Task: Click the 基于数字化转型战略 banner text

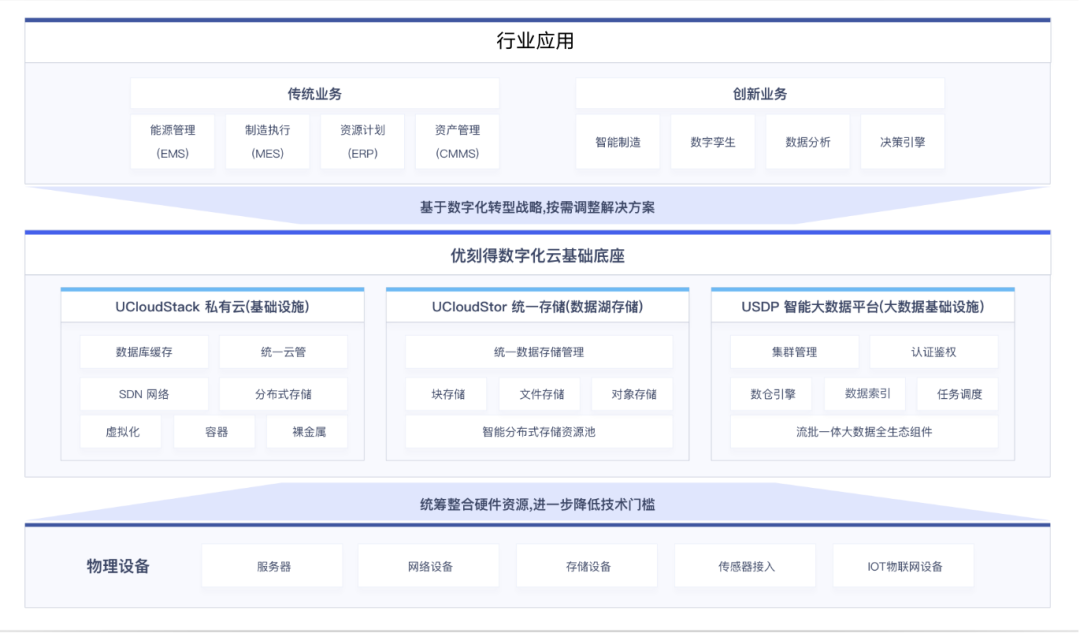Action: [x=537, y=207]
